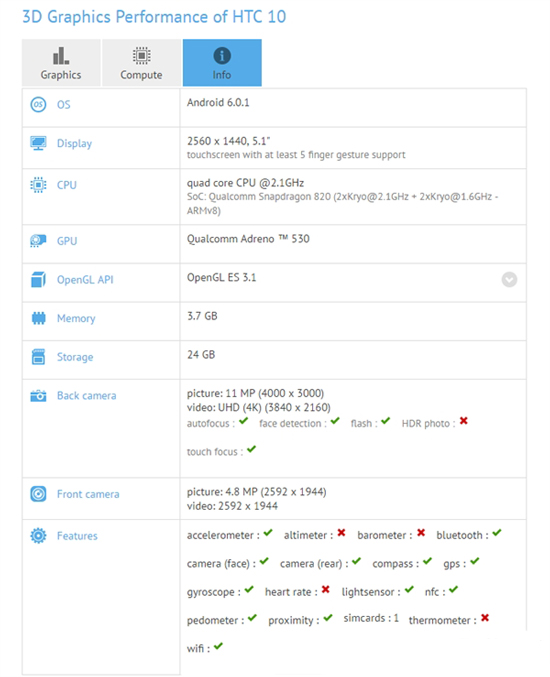This screenshot has width=550, height=677.
Task: Click the Display monitor icon
Action: (38, 143)
